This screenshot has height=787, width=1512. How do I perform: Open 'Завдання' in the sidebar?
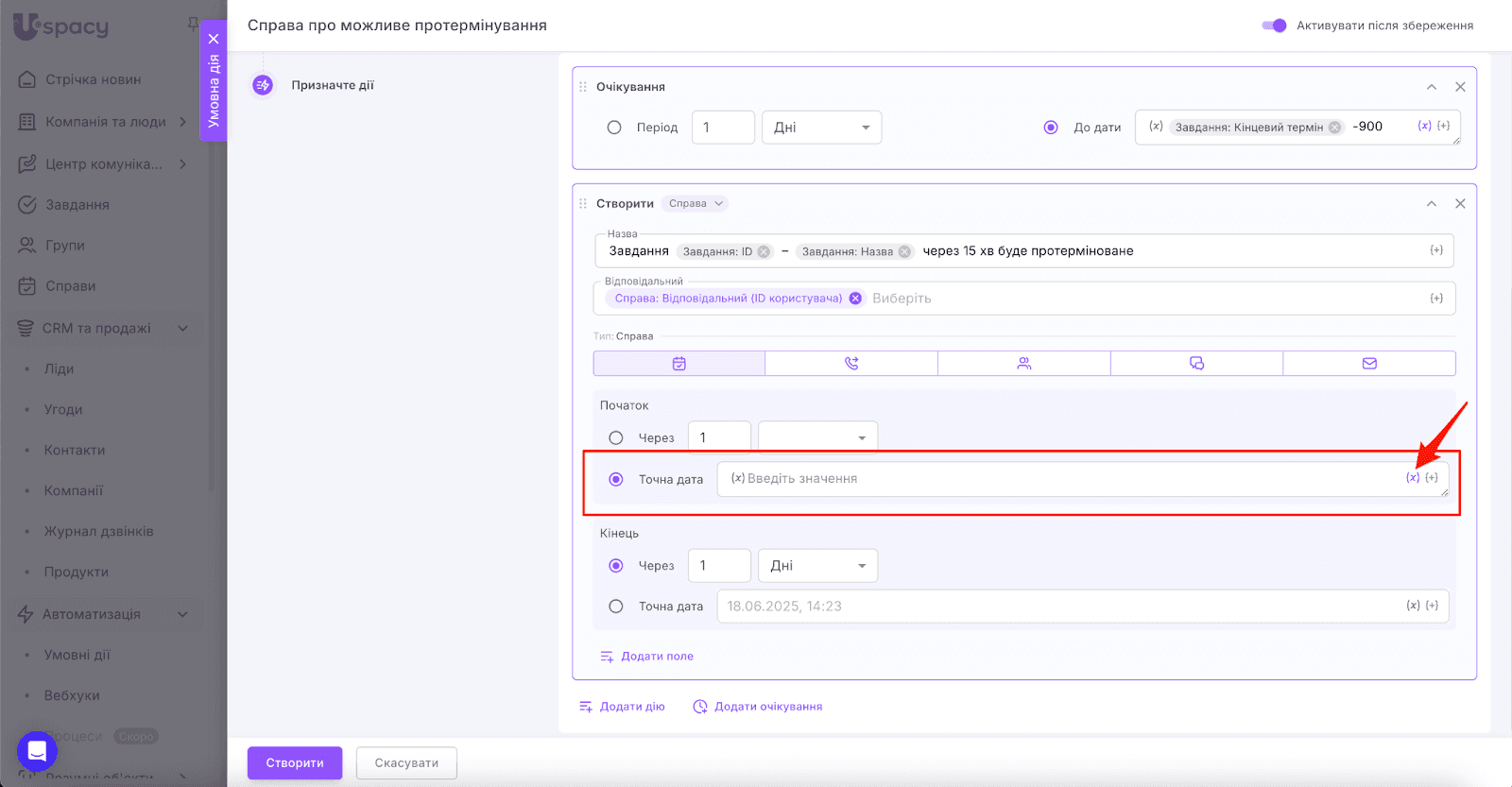(77, 205)
